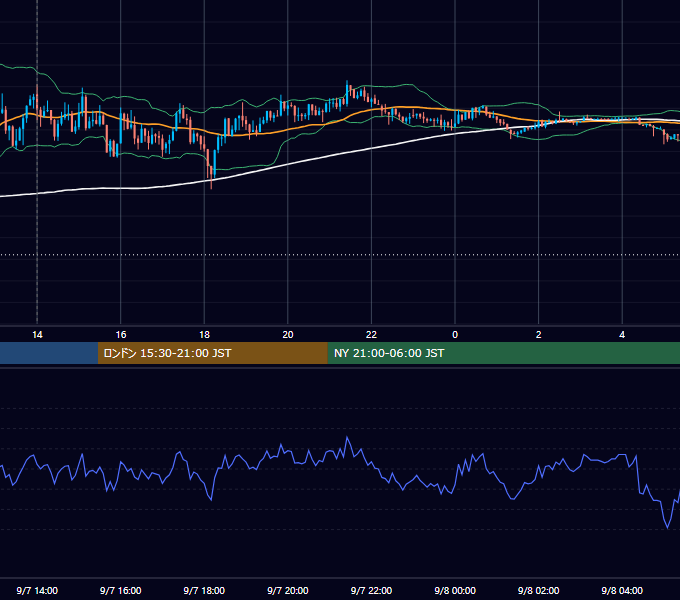Click the 4 hour axis label

point(622,335)
